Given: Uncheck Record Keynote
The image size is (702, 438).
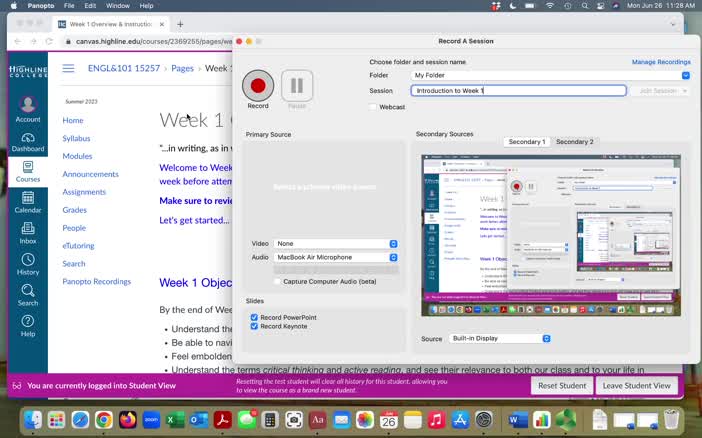Looking at the screenshot, I should point(254,326).
